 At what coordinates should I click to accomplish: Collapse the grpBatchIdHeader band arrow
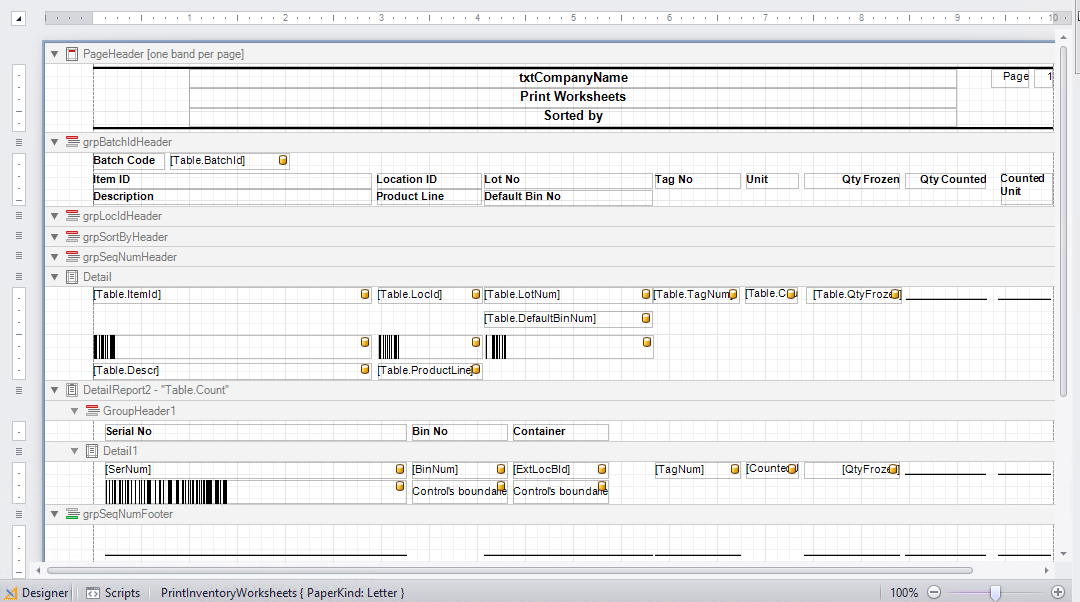tap(55, 142)
